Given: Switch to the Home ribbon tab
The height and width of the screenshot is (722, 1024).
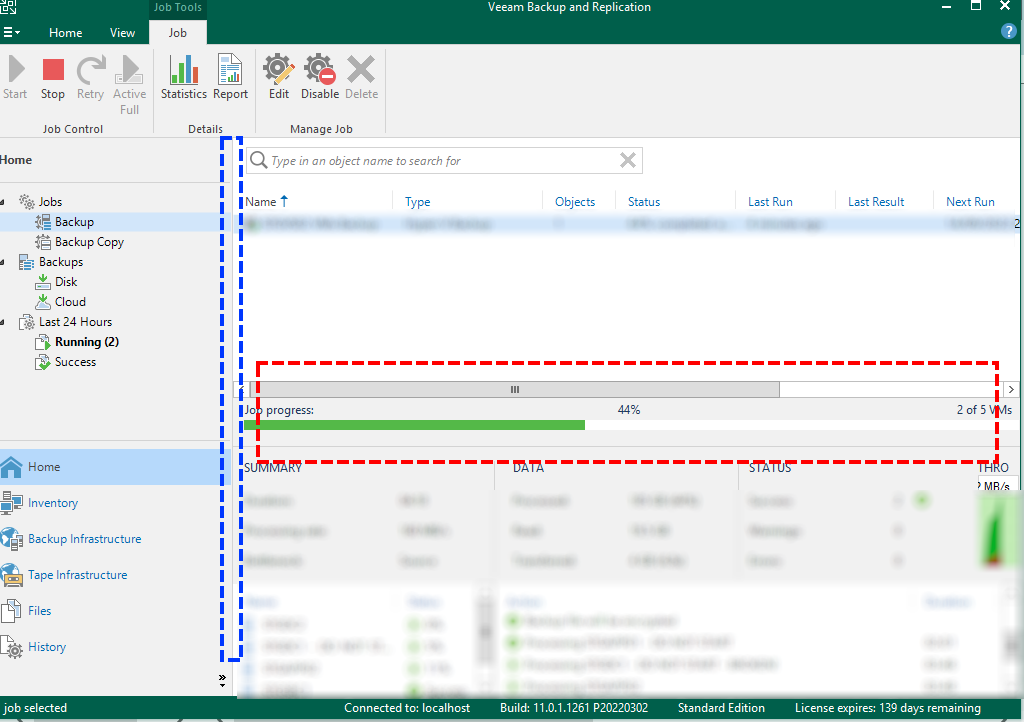Looking at the screenshot, I should tap(65, 33).
